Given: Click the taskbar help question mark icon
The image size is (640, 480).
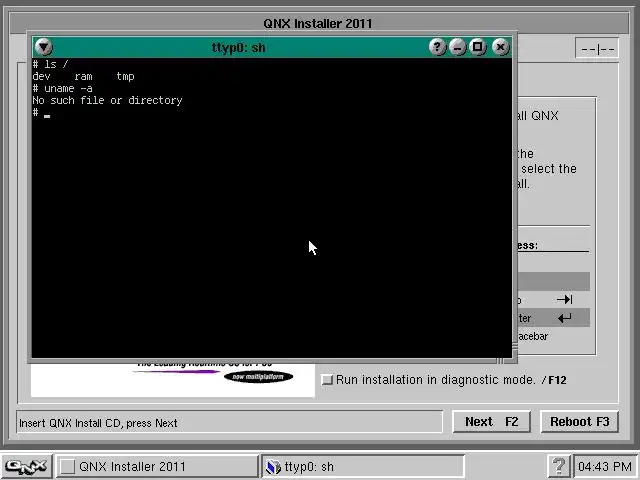Looking at the screenshot, I should (558, 466).
